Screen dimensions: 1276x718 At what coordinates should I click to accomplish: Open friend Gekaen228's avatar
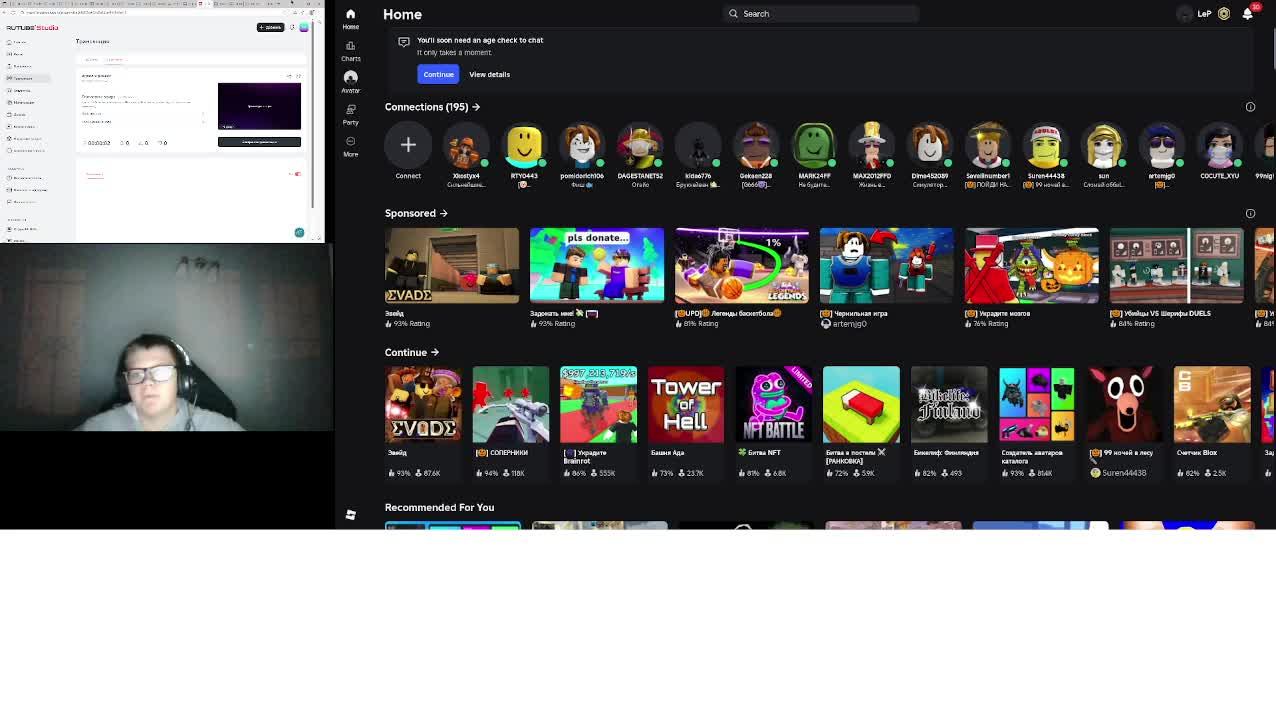tap(756, 145)
